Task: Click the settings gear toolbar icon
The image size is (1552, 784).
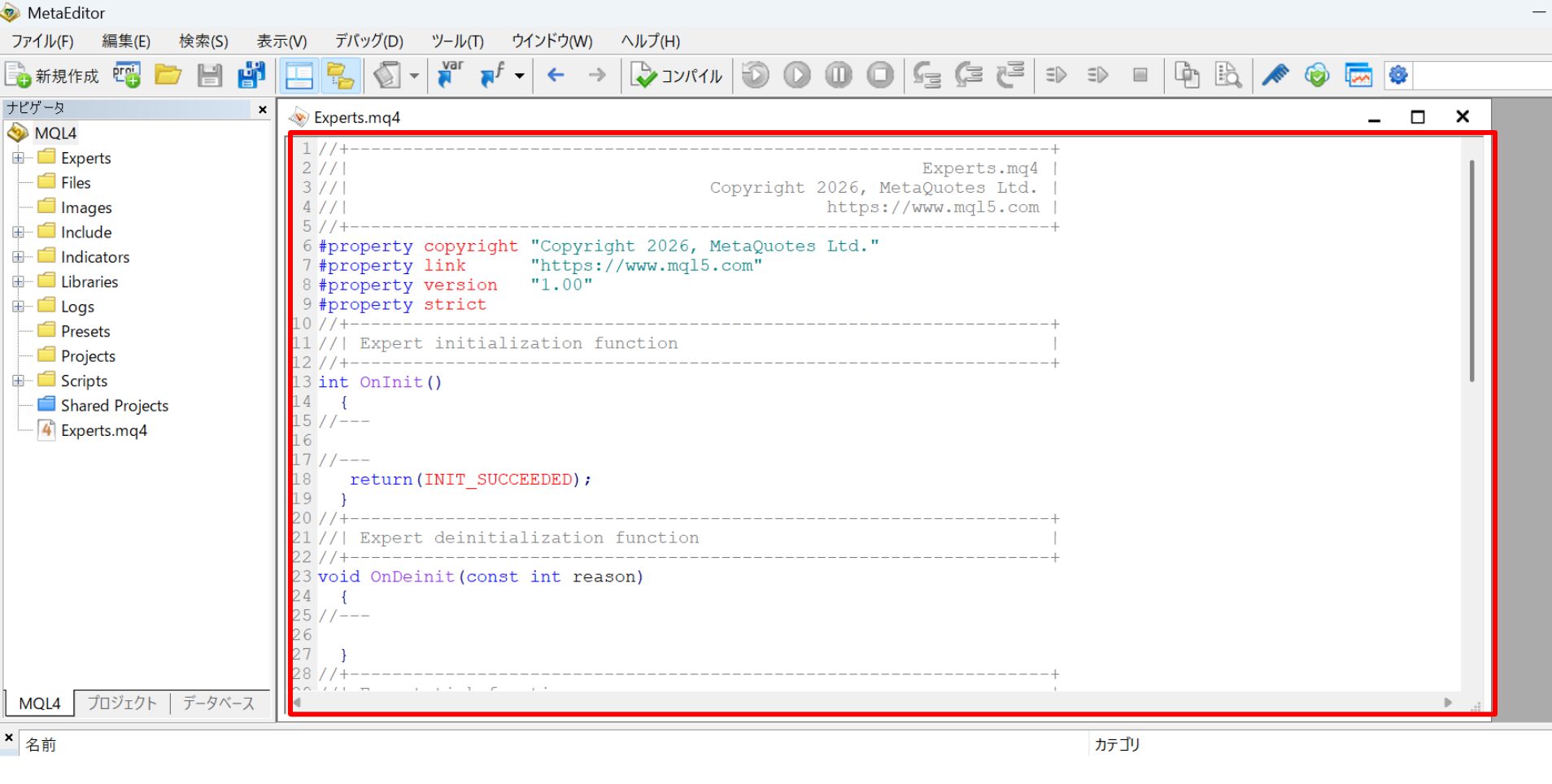Action: click(x=1398, y=76)
